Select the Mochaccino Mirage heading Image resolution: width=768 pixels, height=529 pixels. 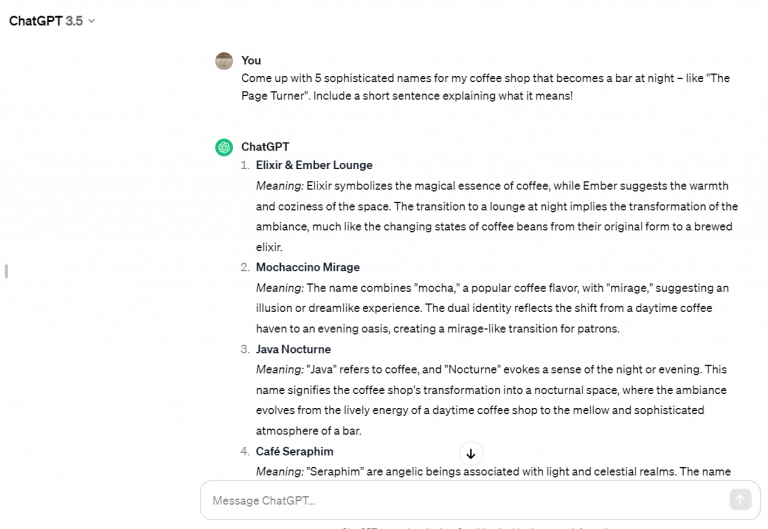[x=308, y=267]
